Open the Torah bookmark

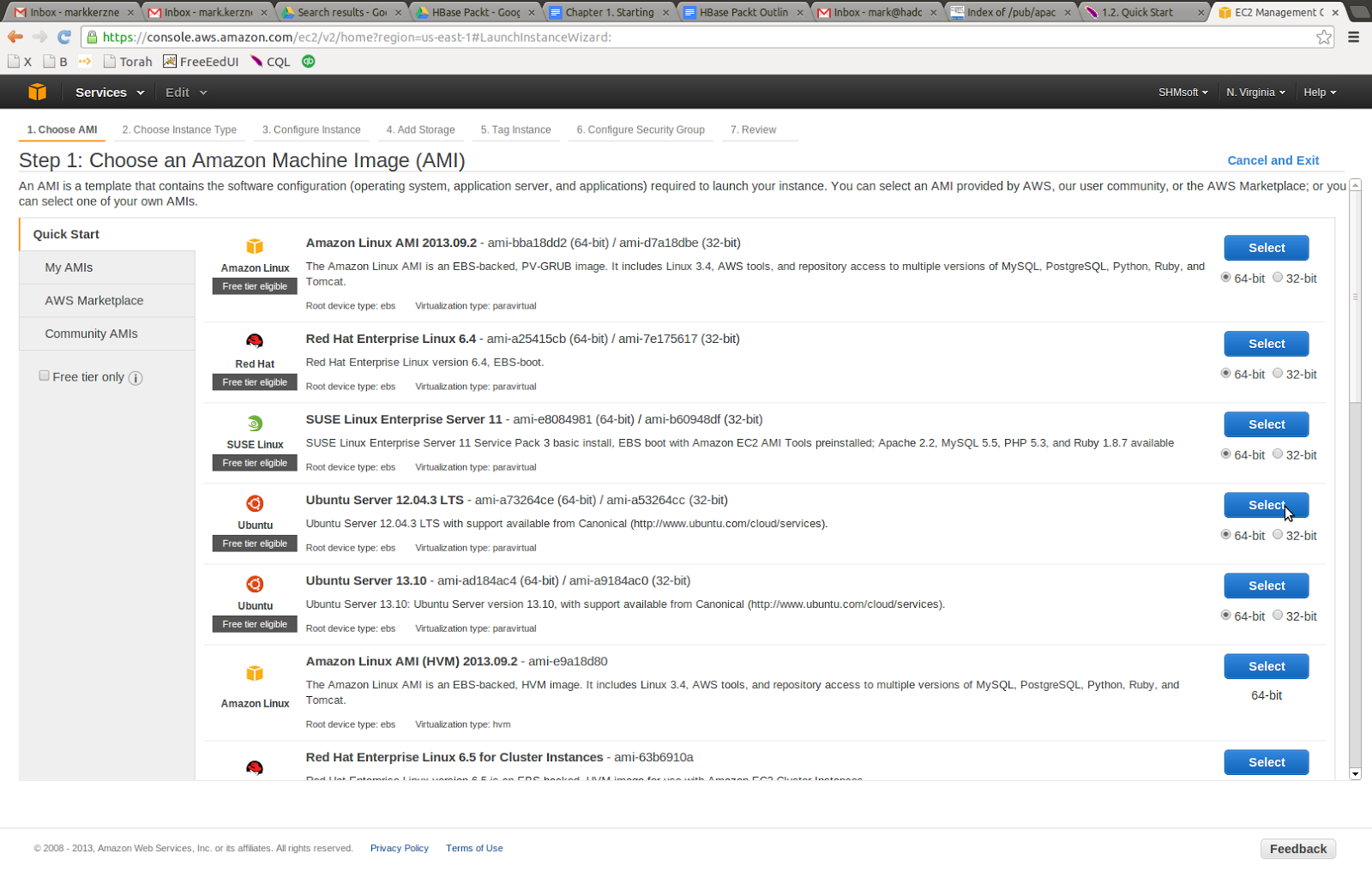[128, 62]
